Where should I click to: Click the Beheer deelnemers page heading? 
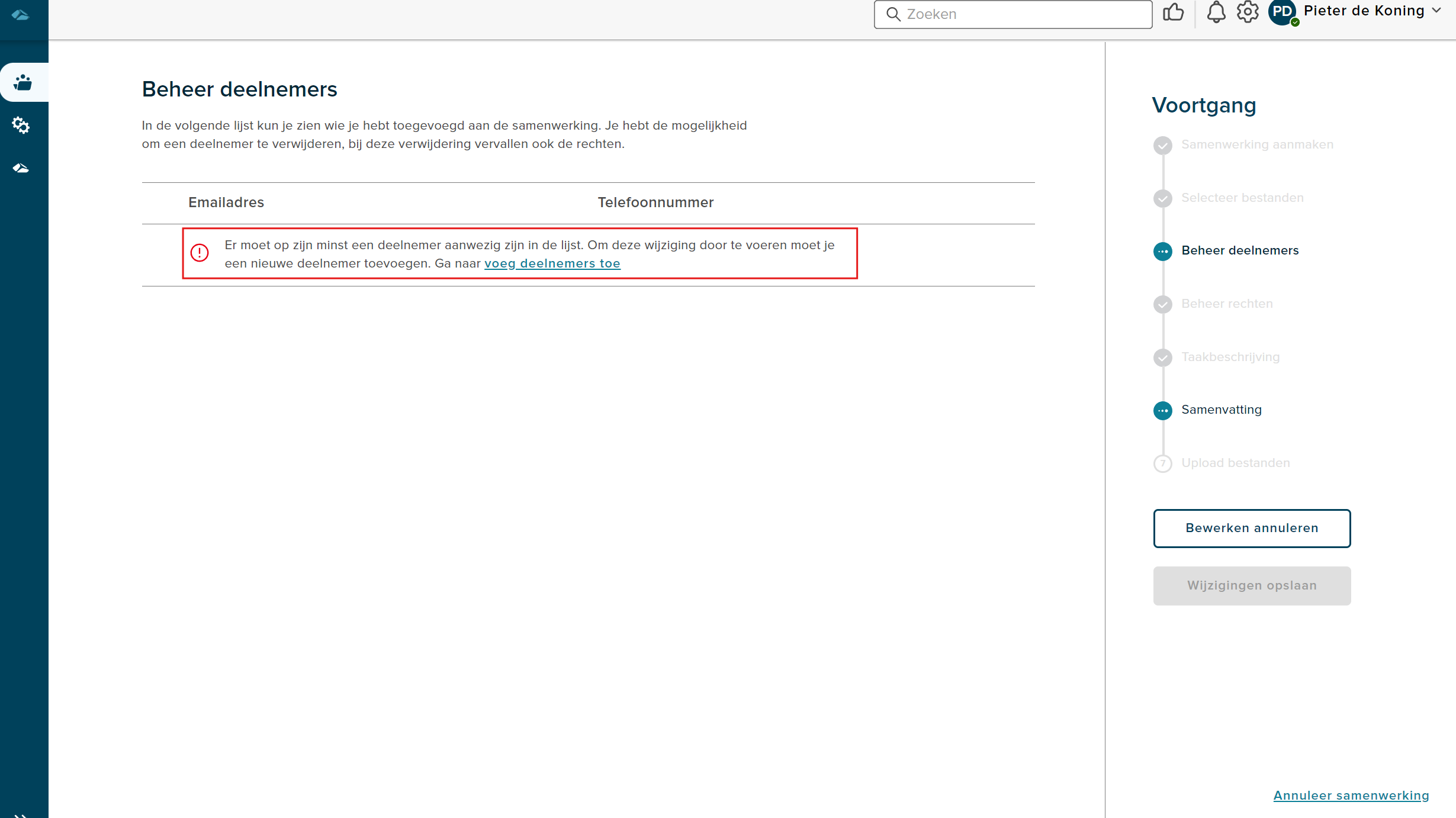pyautogui.click(x=239, y=89)
